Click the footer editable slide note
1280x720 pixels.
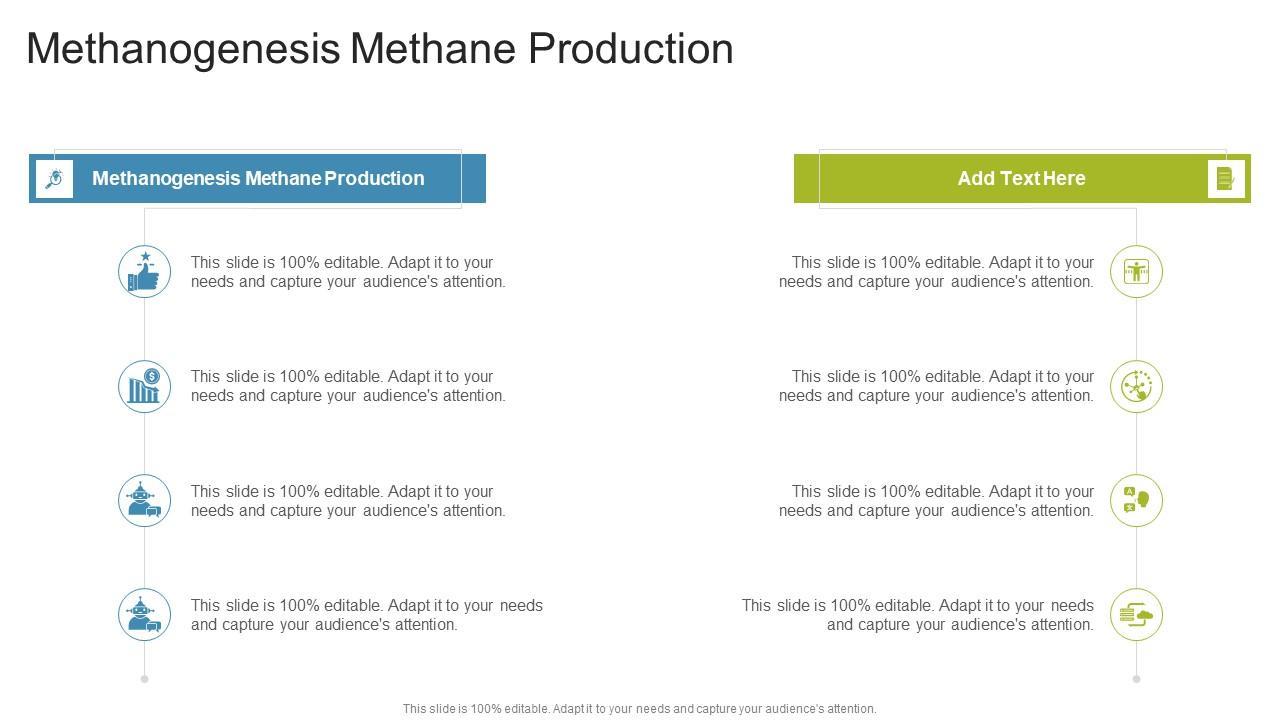(x=640, y=709)
